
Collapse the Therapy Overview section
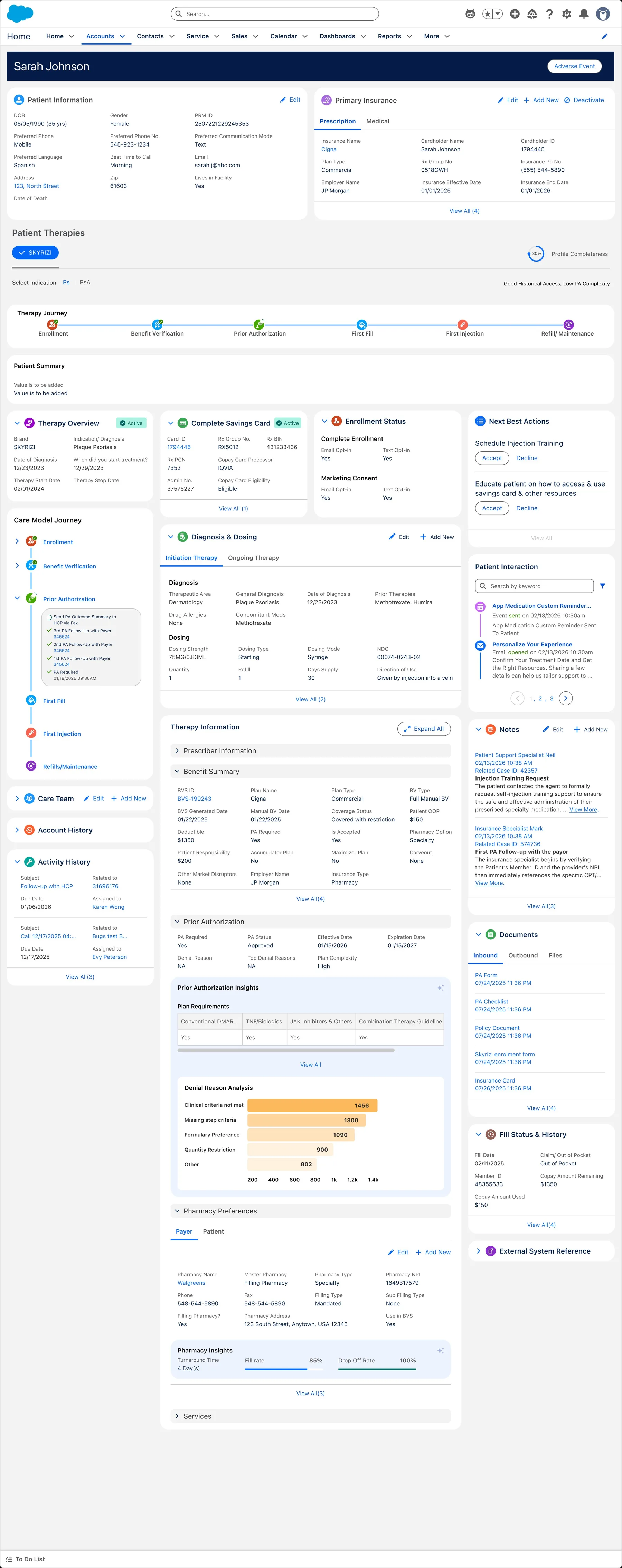tap(17, 423)
